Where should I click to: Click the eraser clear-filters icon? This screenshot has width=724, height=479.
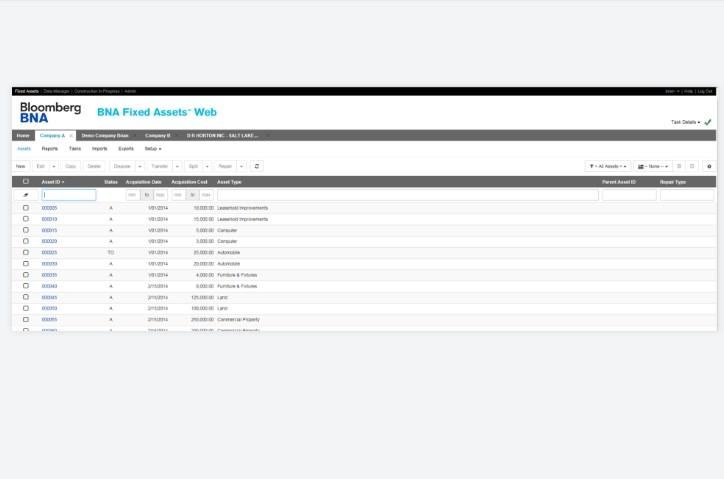click(26, 195)
